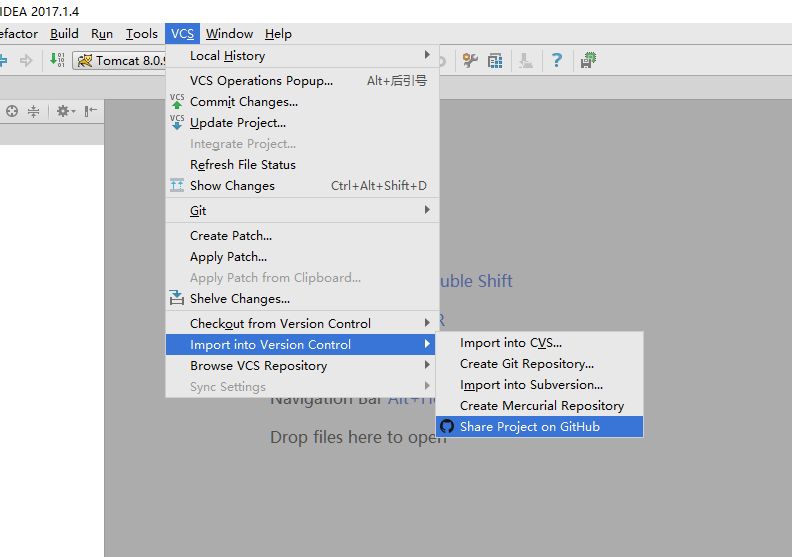
Task: Open the Refactor menu
Action: click(19, 34)
